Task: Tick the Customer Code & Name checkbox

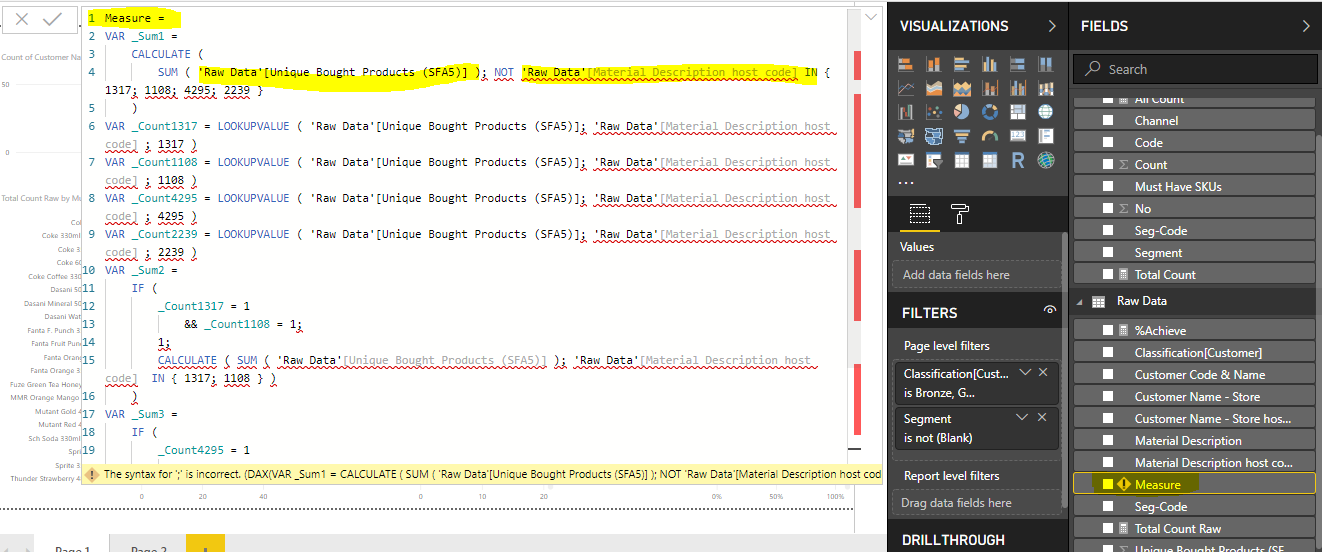Action: (x=1107, y=374)
